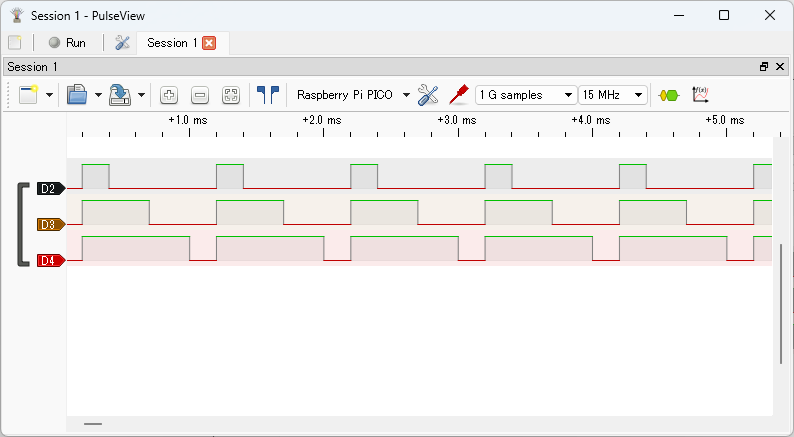This screenshot has height=437, width=794.
Task: Click the +4.0 ms ruler mark
Action: point(591,120)
